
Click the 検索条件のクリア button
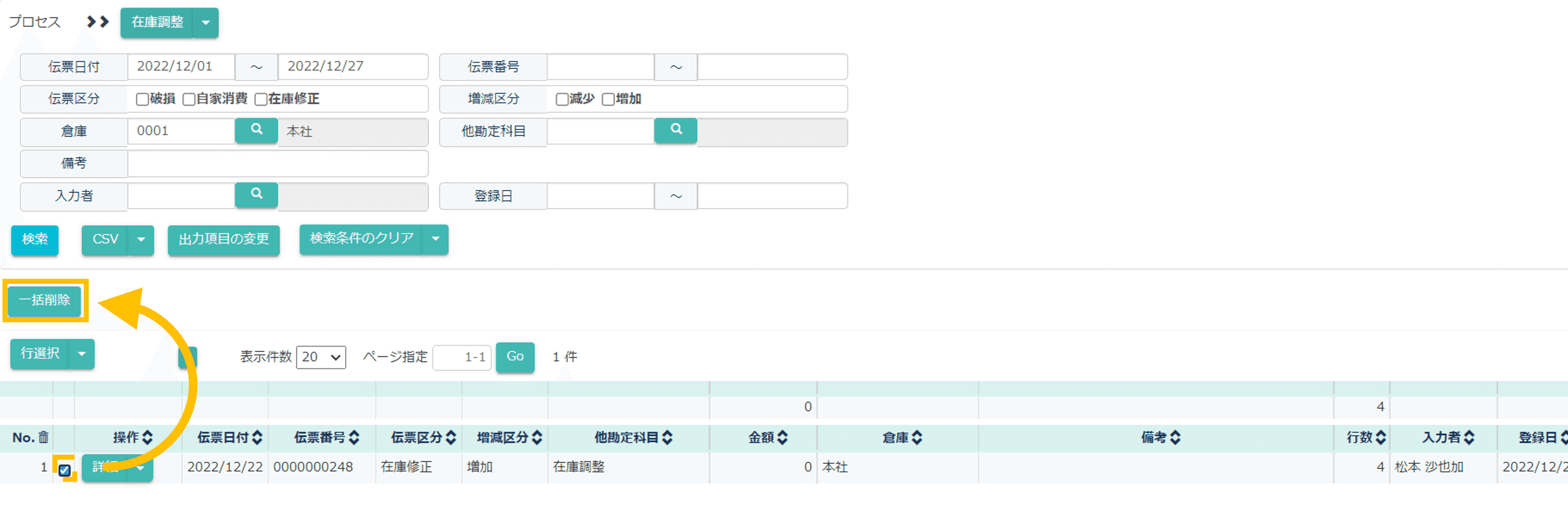tap(362, 239)
